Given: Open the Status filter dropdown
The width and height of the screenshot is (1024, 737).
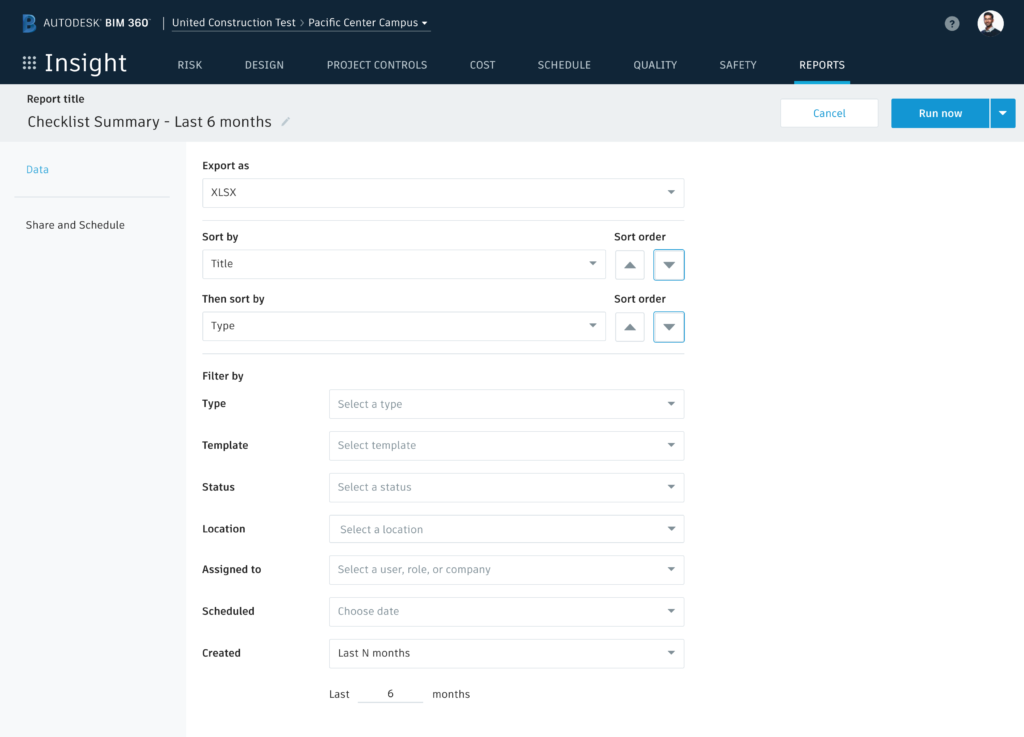Looking at the screenshot, I should point(506,487).
